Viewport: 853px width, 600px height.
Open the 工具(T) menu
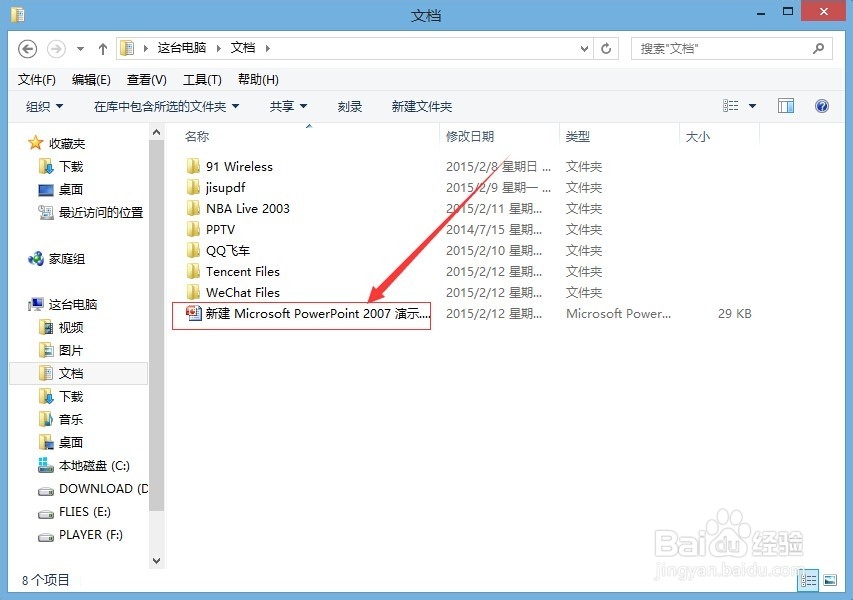tap(202, 80)
